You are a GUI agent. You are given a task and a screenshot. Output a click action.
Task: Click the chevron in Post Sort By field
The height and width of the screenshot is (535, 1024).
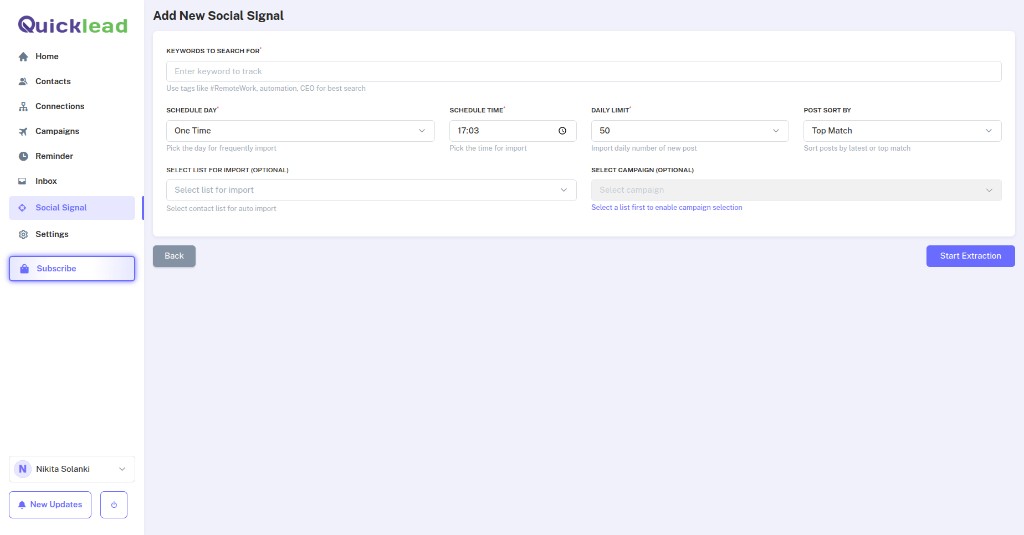pos(989,131)
